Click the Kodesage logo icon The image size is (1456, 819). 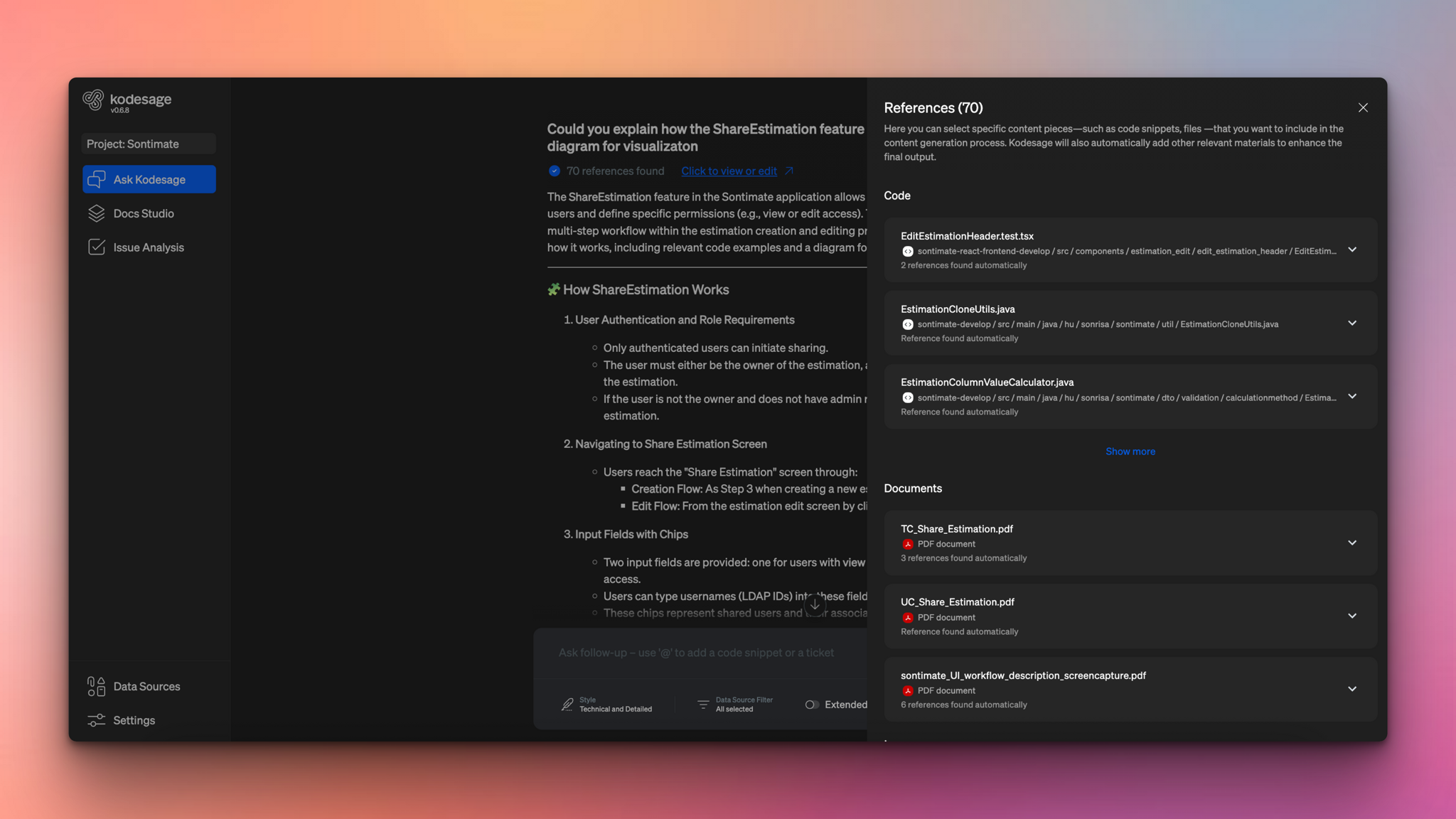point(95,100)
